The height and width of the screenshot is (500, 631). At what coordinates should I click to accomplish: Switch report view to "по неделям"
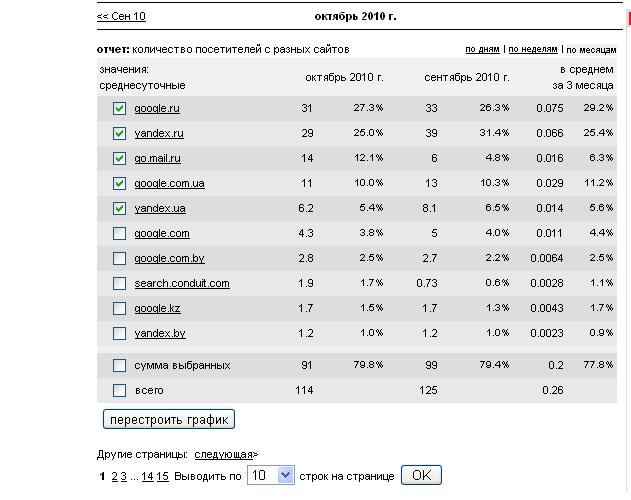click(533, 49)
